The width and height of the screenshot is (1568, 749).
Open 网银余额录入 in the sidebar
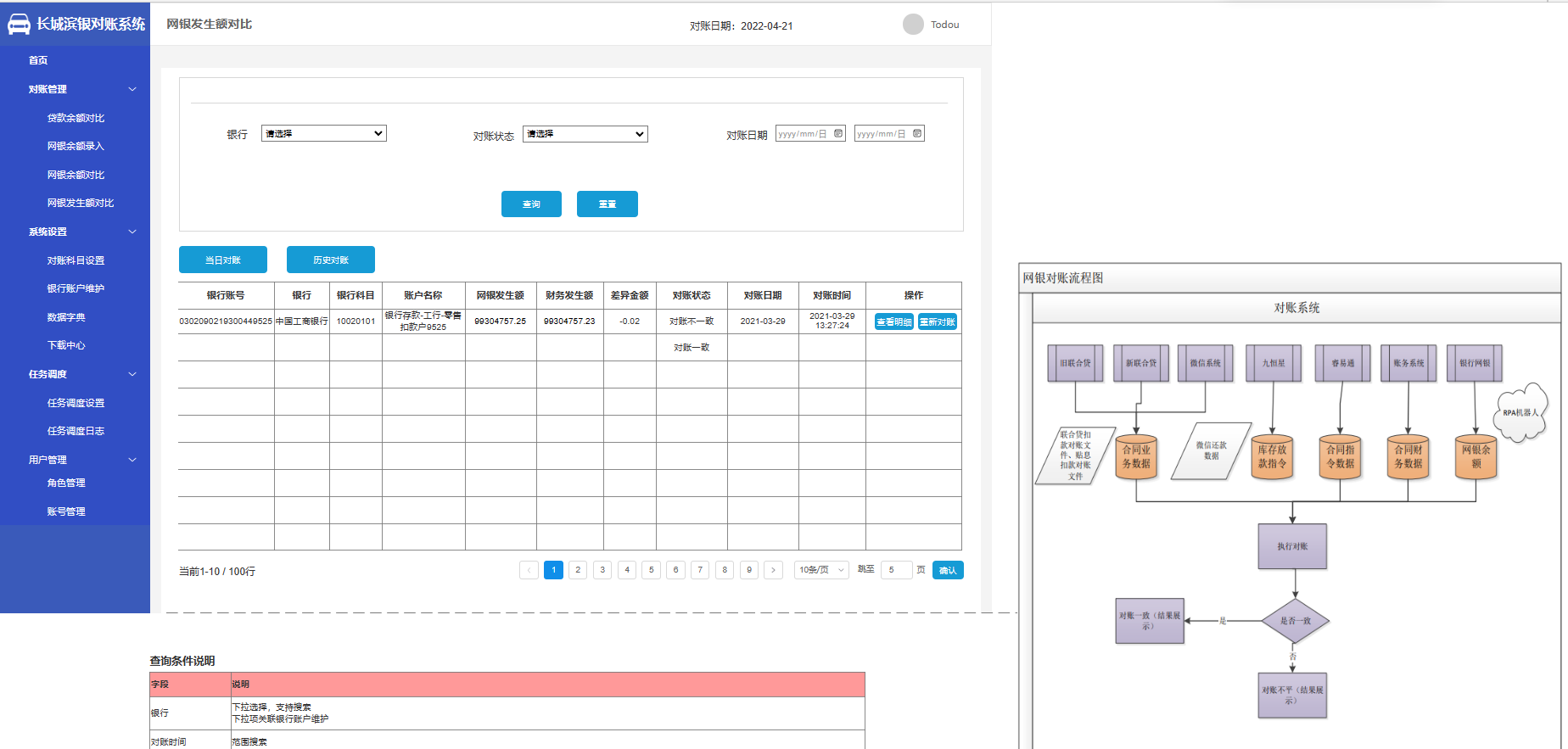point(76,146)
